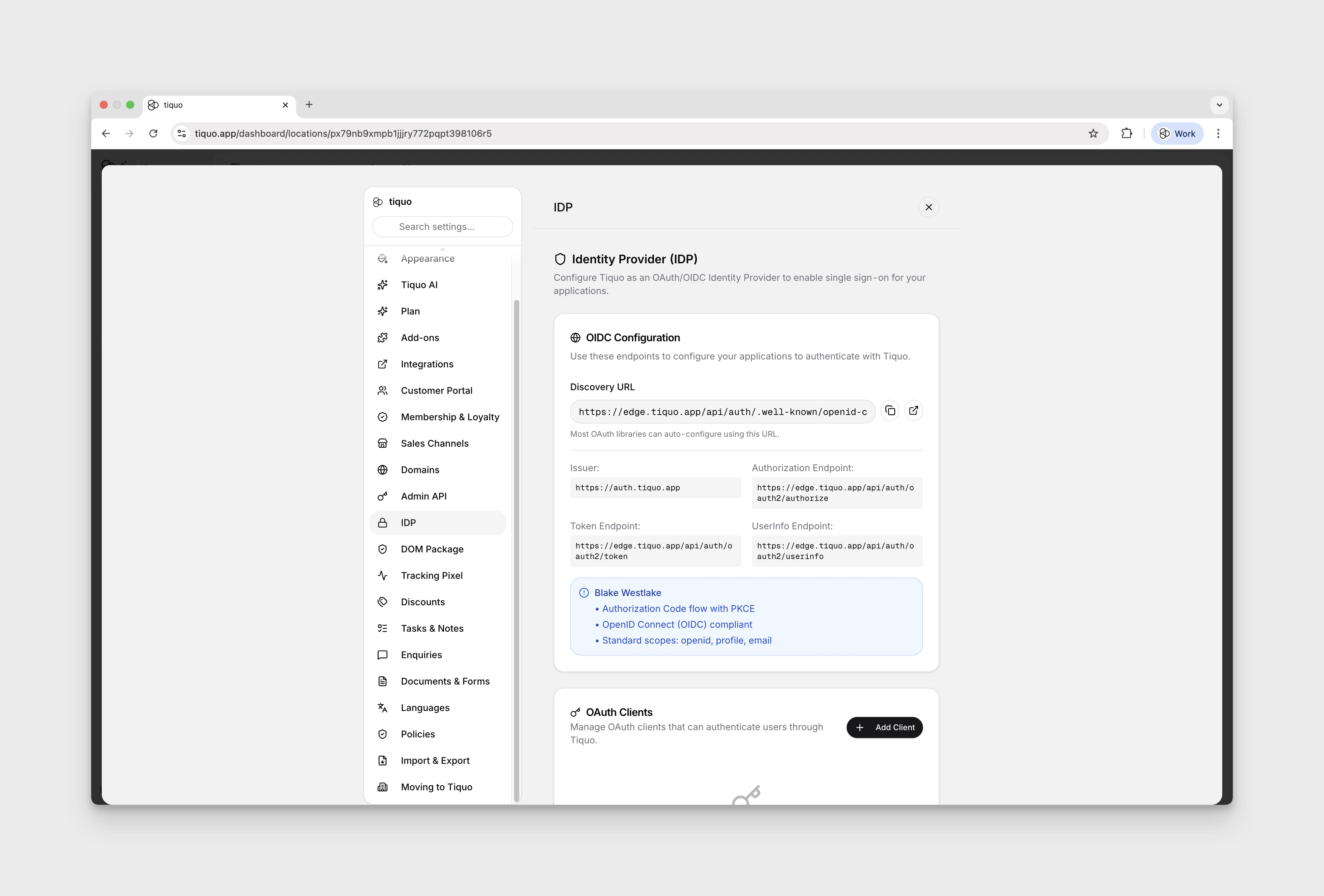
Task: Click the Discounts tag icon
Action: point(382,602)
